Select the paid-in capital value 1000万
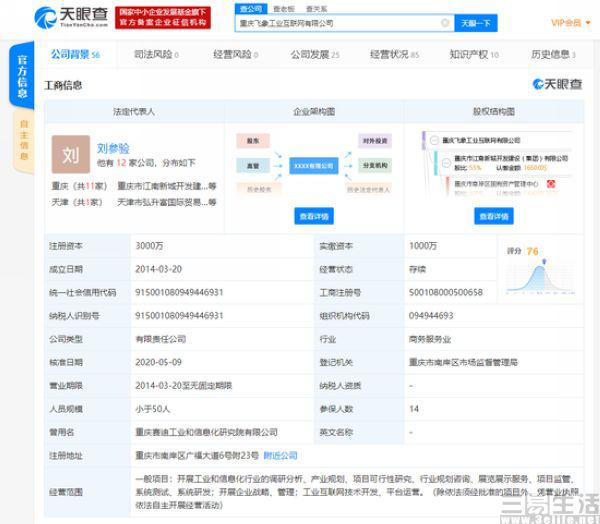 click(423, 246)
